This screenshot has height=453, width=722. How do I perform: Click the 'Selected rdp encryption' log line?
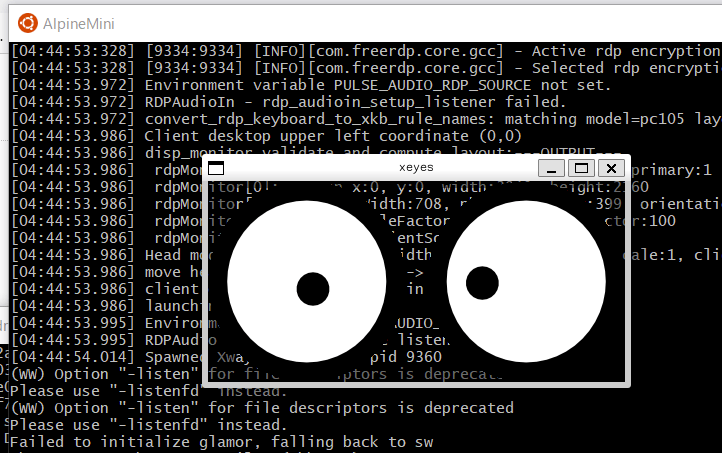pyautogui.click(x=366, y=68)
